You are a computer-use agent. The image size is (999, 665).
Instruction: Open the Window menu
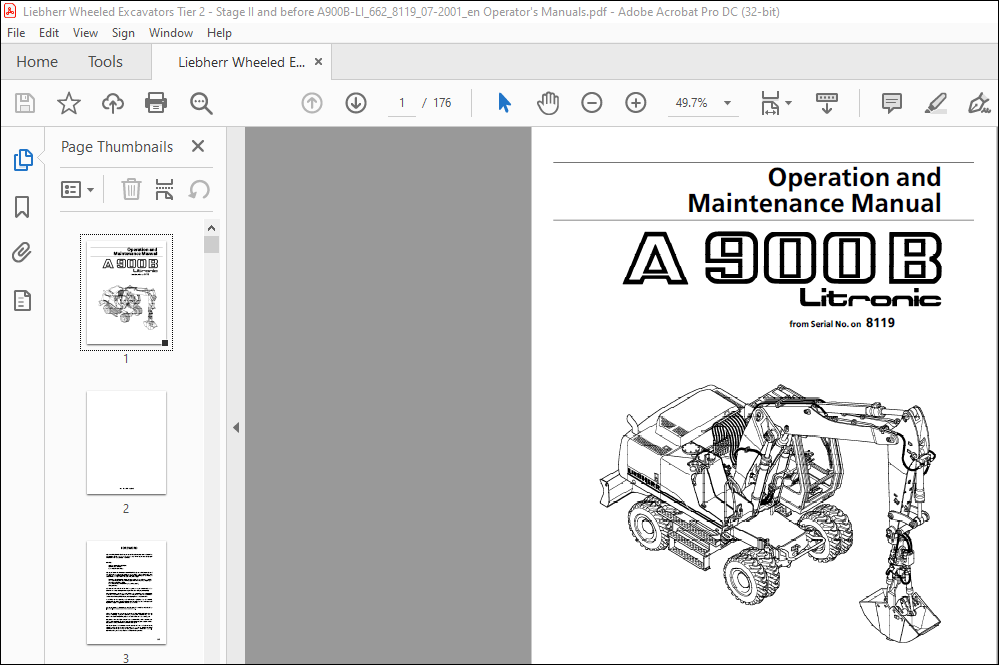(171, 32)
